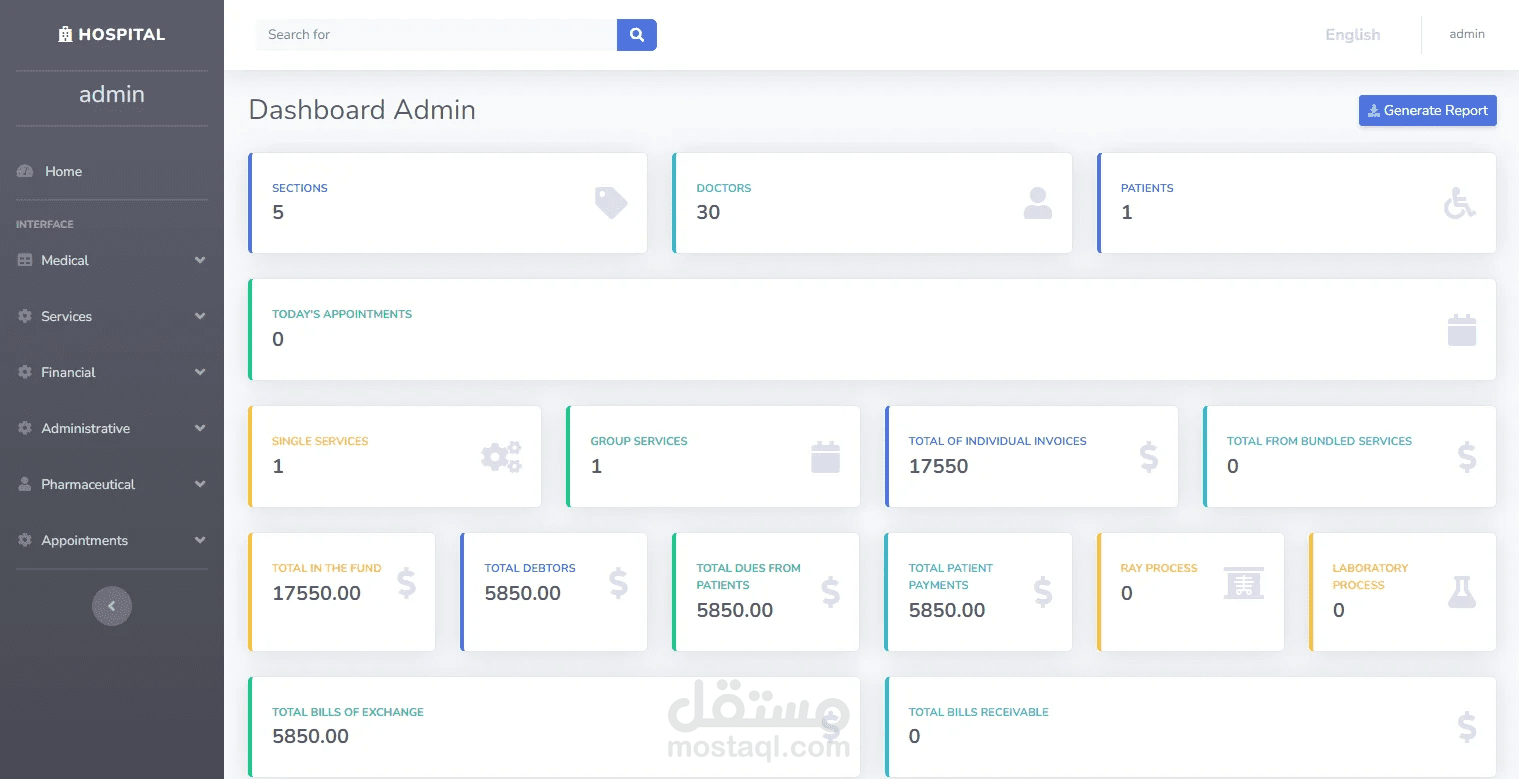Click calendar icon on Group Services card
Screen dimensions: 1519x779
825,457
